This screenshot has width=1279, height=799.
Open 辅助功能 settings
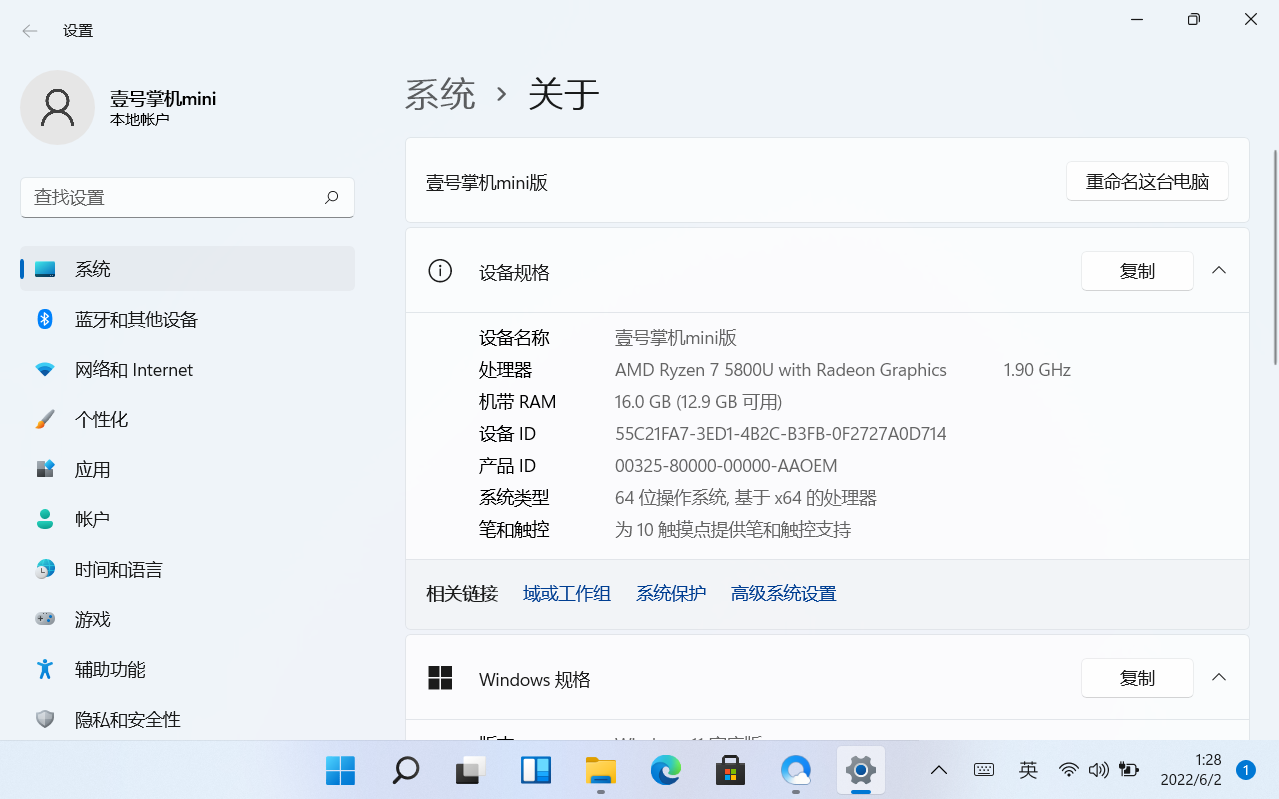187,669
